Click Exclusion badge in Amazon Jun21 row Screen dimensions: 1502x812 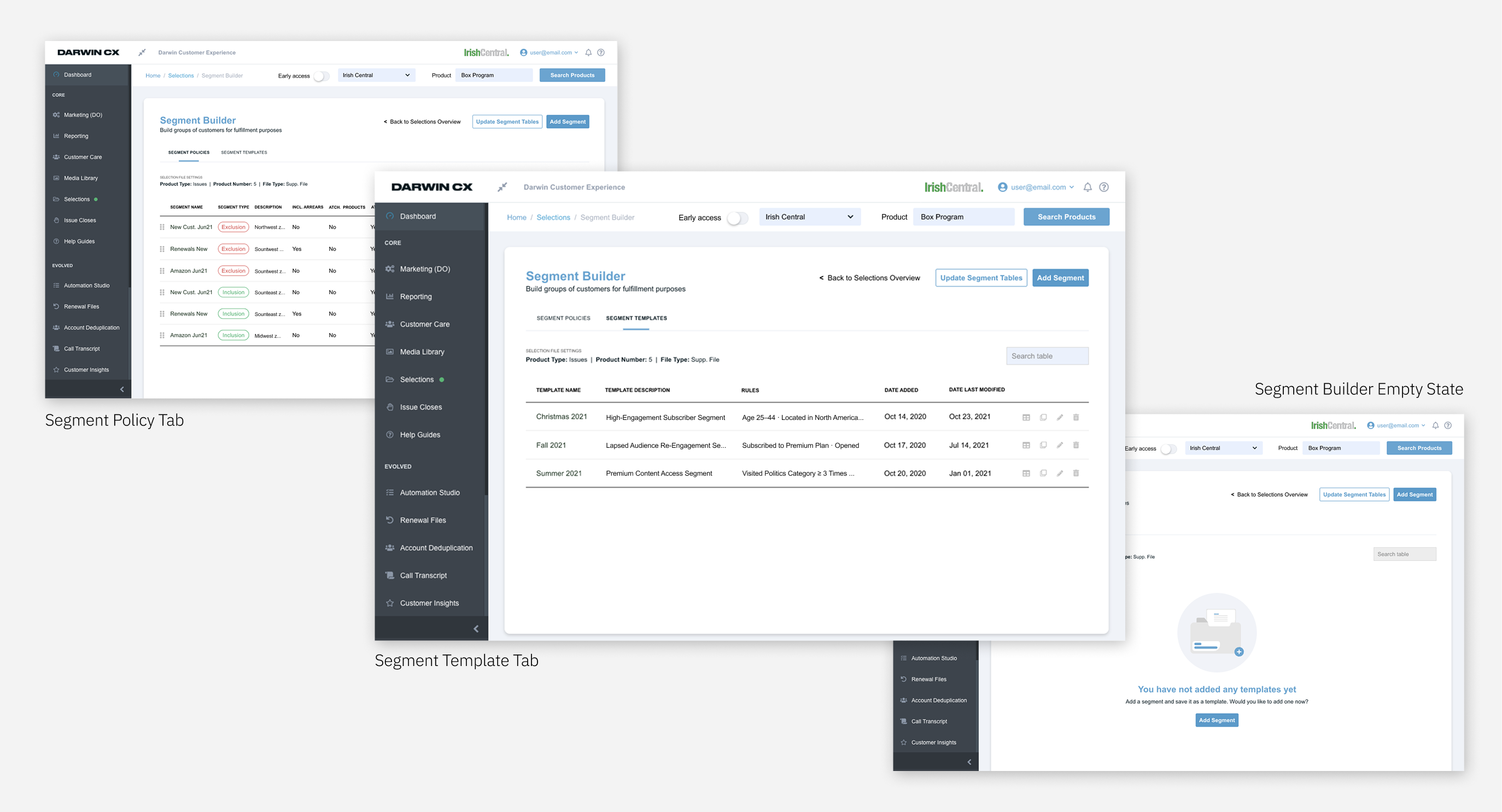coord(233,271)
